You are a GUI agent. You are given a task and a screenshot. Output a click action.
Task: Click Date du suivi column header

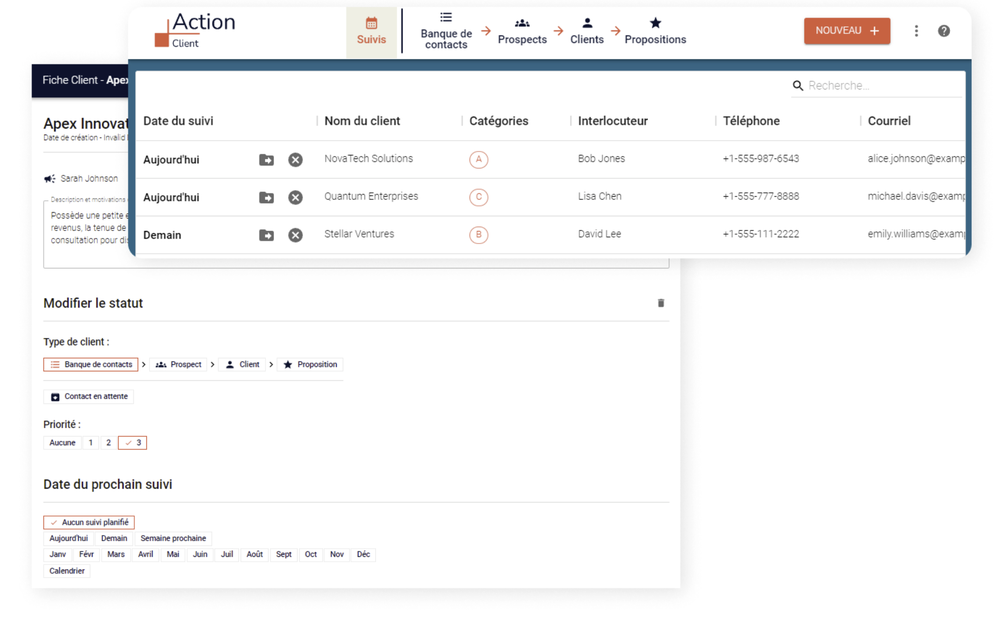pyautogui.click(x=178, y=121)
